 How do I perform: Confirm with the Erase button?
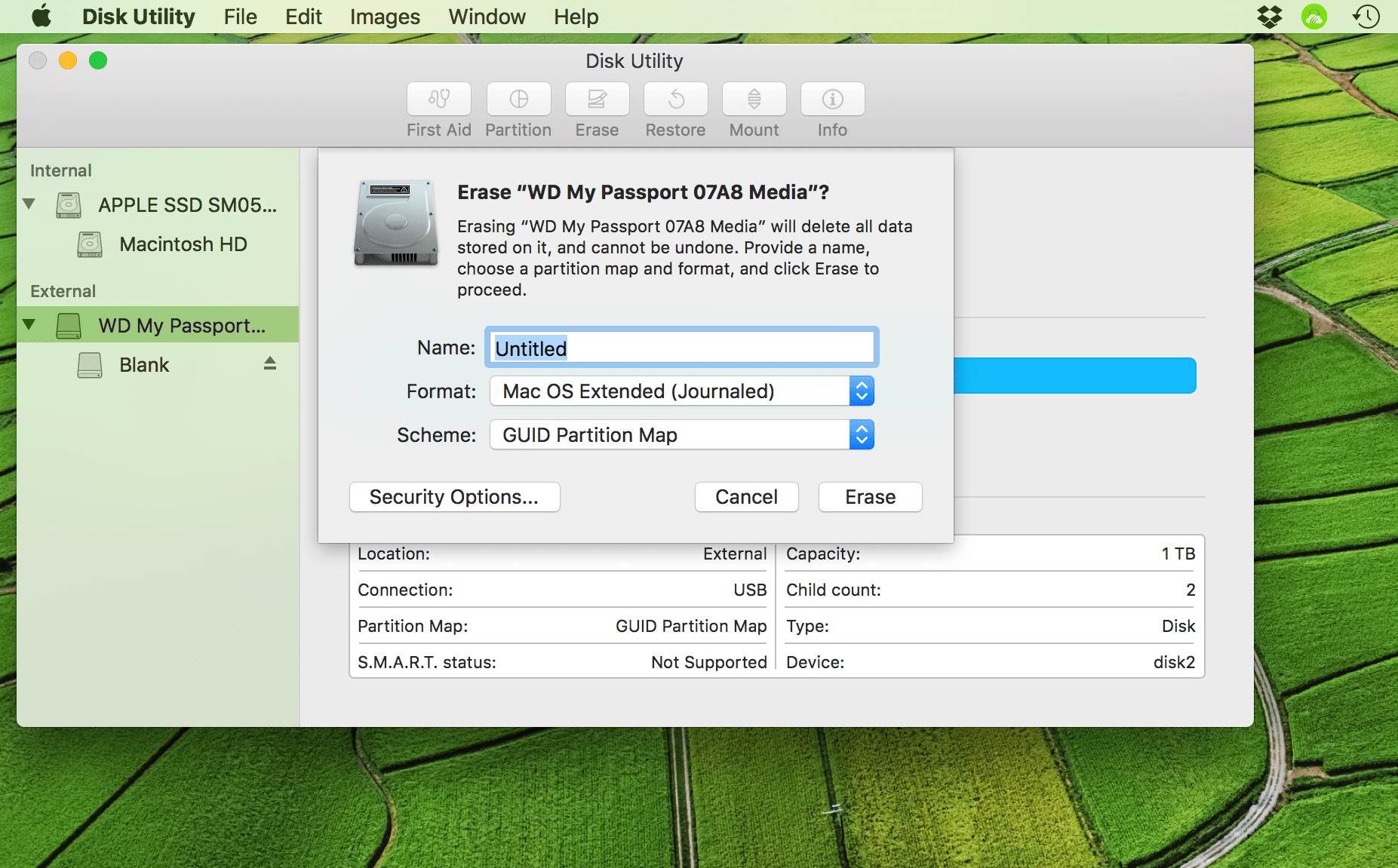(870, 497)
